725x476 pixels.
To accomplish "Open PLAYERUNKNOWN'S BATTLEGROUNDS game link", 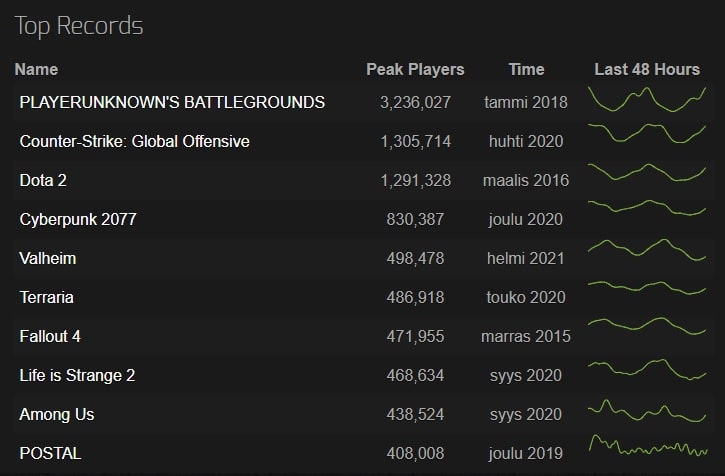I will pyautogui.click(x=172, y=102).
